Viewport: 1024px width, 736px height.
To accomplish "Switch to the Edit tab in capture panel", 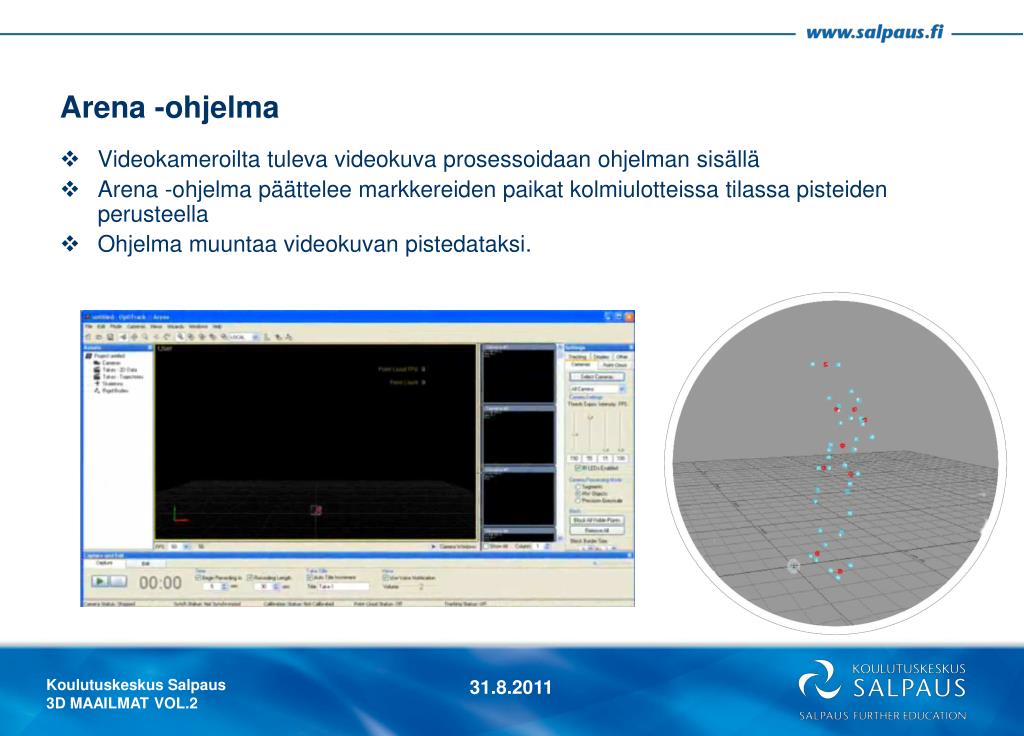I will coord(145,564).
